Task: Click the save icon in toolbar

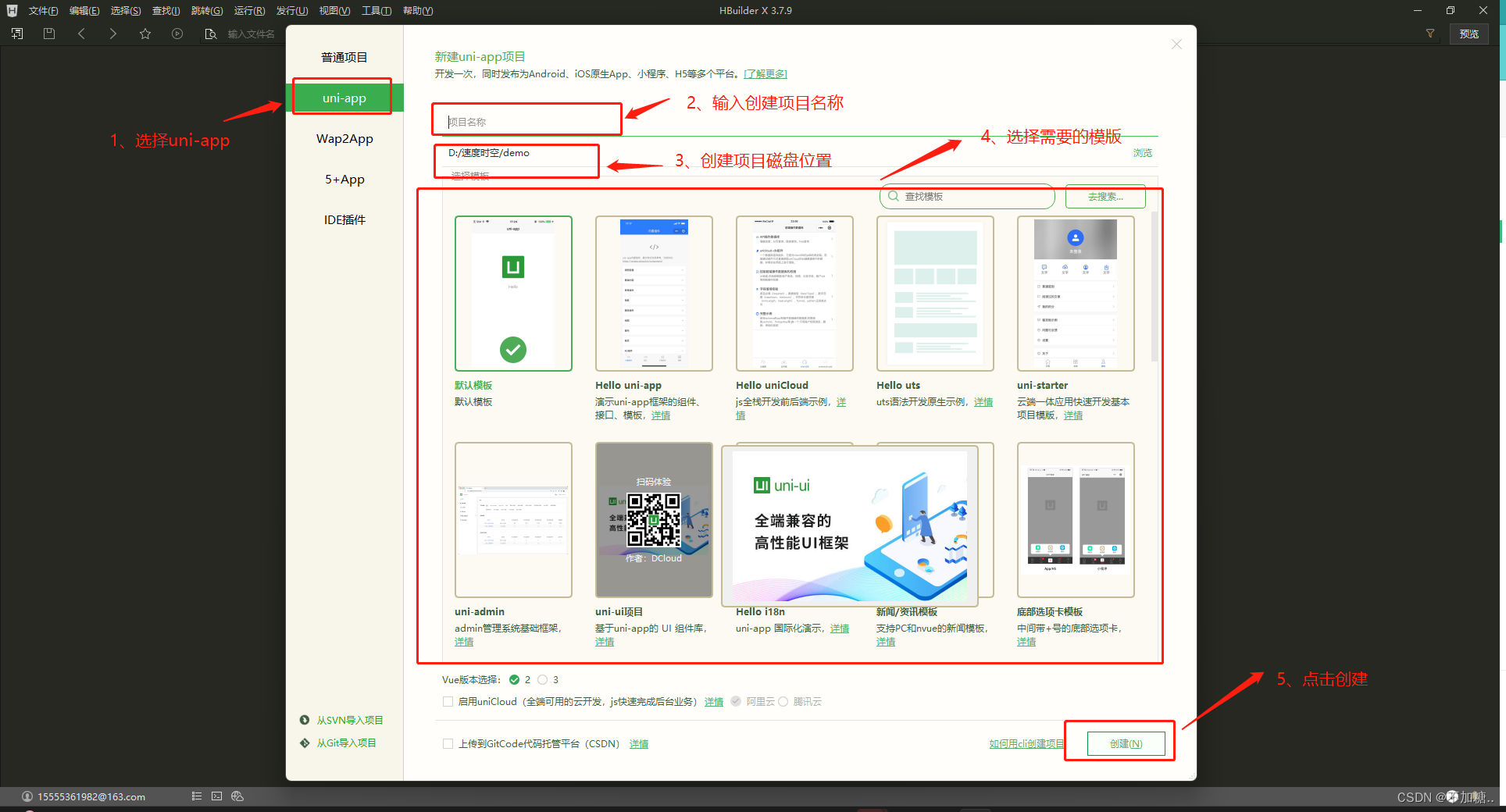Action: [49, 34]
